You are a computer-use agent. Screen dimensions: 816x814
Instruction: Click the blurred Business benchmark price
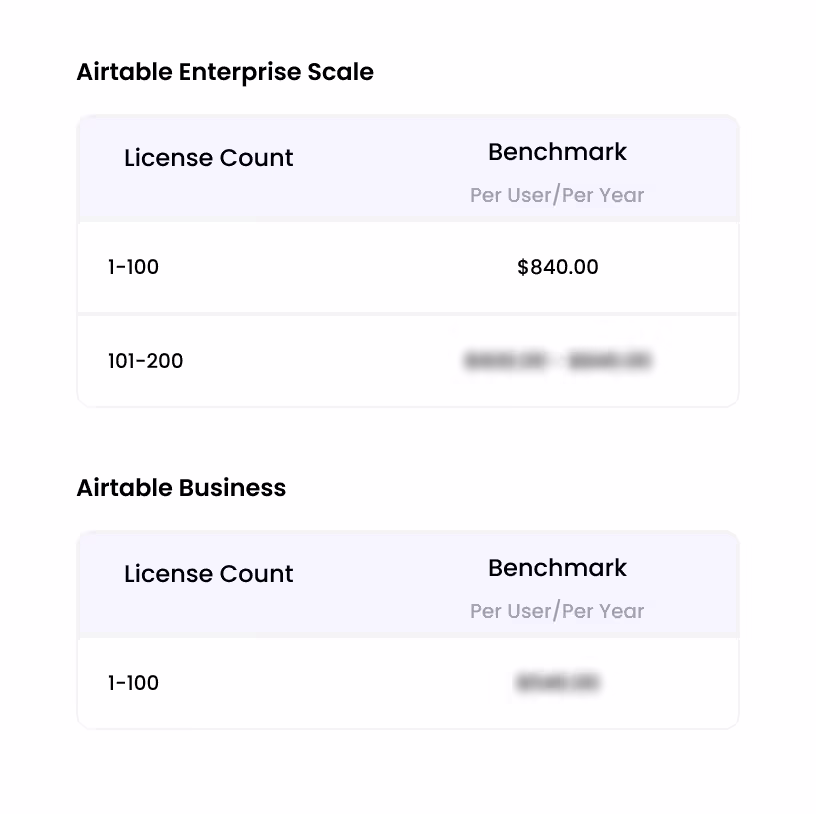pyautogui.click(x=557, y=683)
